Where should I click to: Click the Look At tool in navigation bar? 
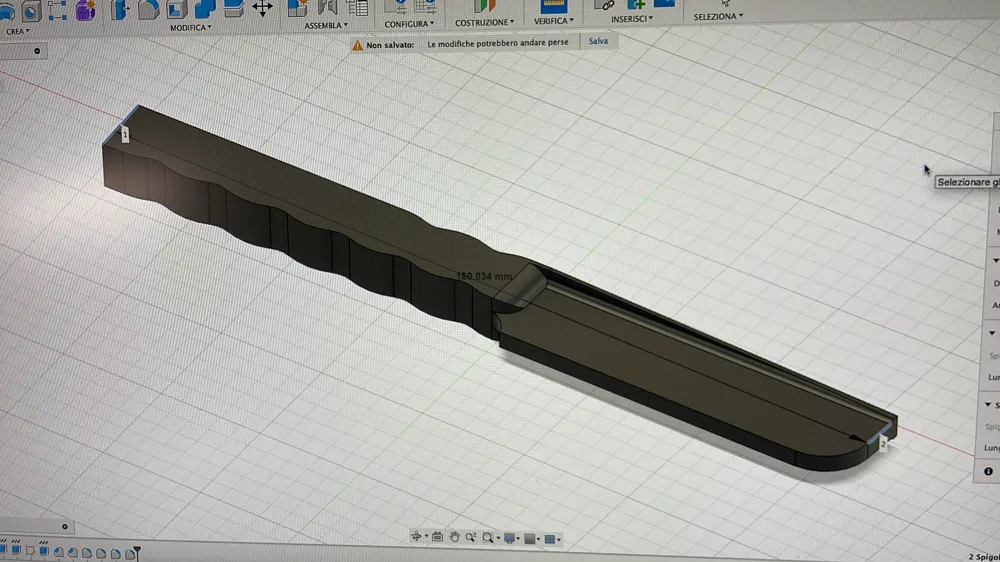point(437,537)
